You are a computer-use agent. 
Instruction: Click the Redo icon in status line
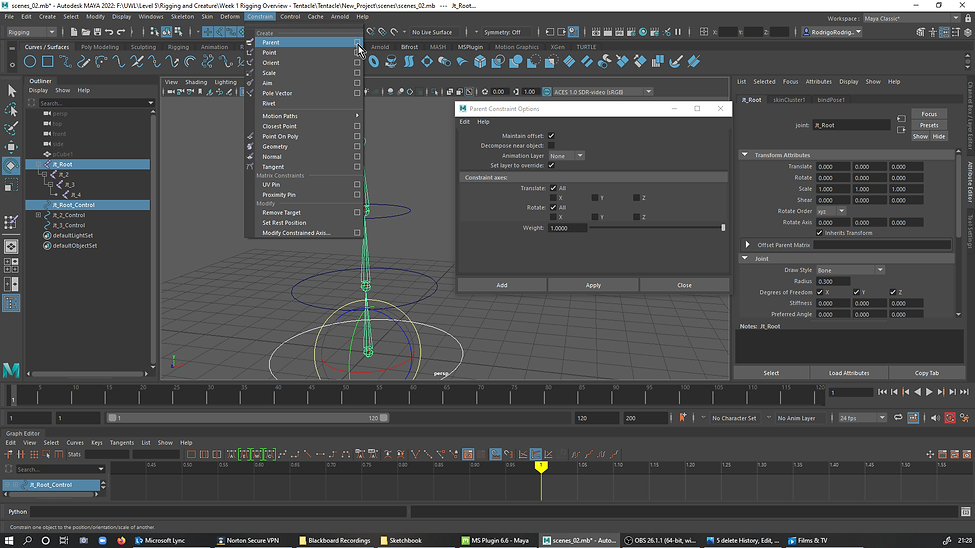[x=121, y=32]
